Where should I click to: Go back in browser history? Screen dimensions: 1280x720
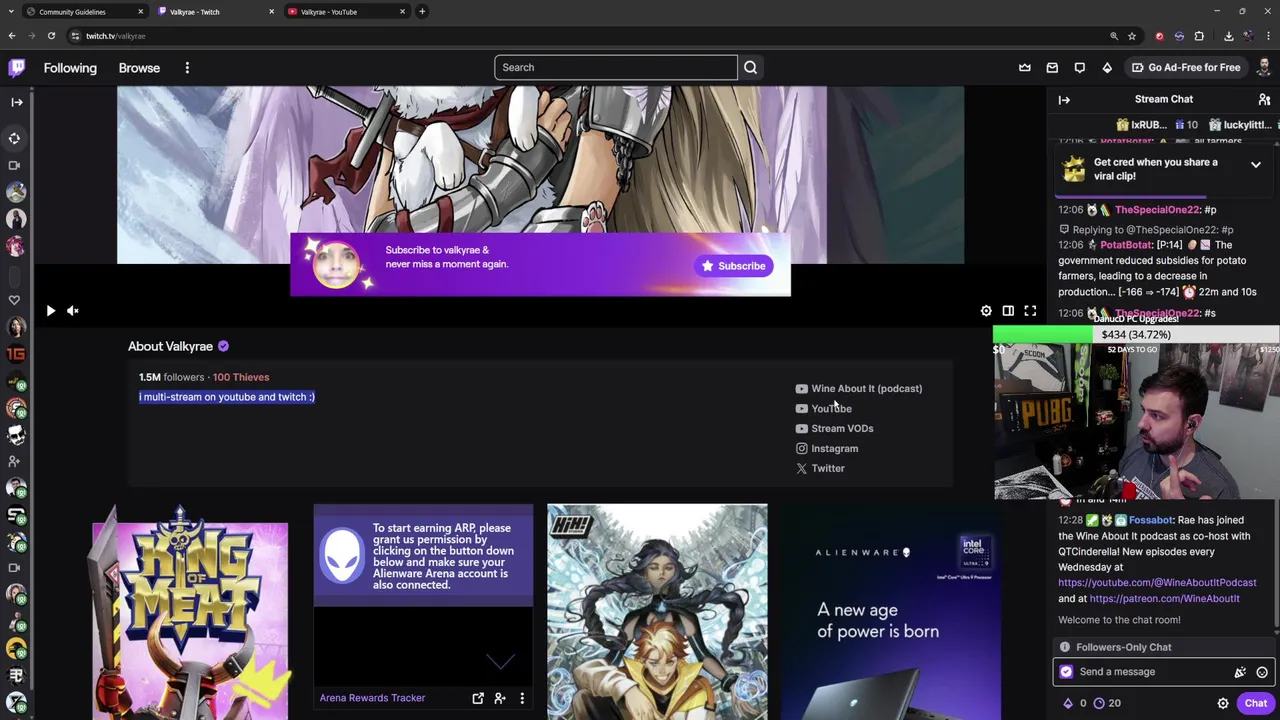(x=12, y=36)
